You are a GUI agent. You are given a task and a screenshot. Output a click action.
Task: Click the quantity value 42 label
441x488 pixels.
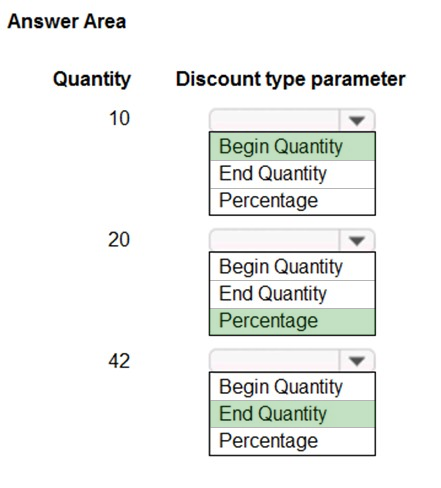119,361
